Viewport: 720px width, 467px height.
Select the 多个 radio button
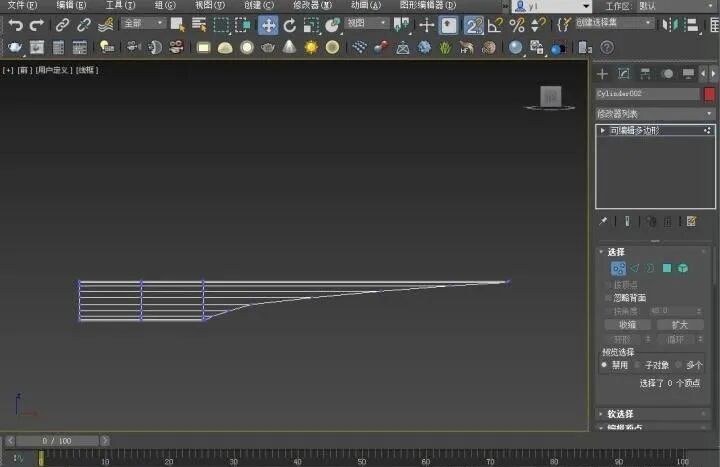[679, 365]
